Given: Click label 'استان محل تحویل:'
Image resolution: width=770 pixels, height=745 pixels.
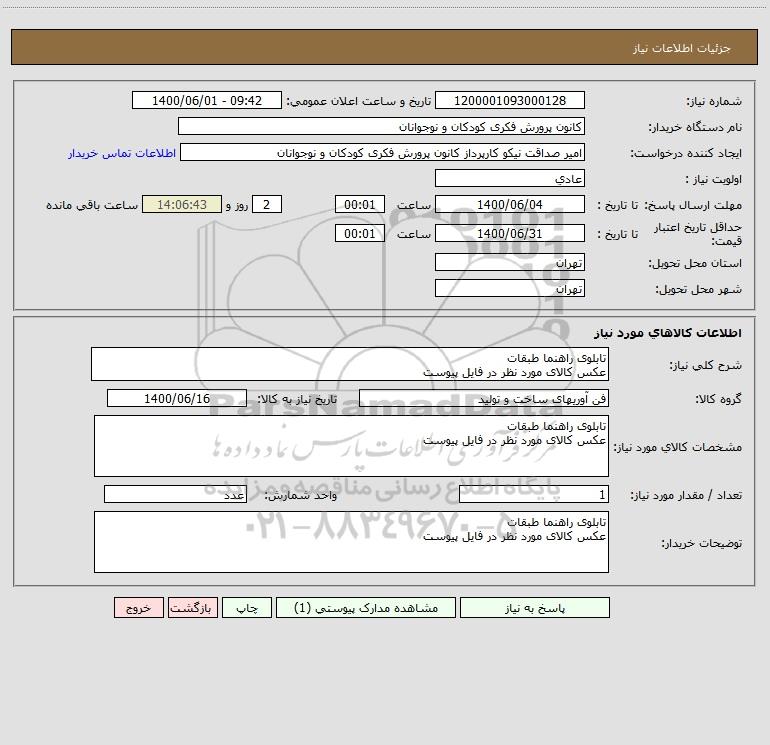Looking at the screenshot, I should pos(695,264).
